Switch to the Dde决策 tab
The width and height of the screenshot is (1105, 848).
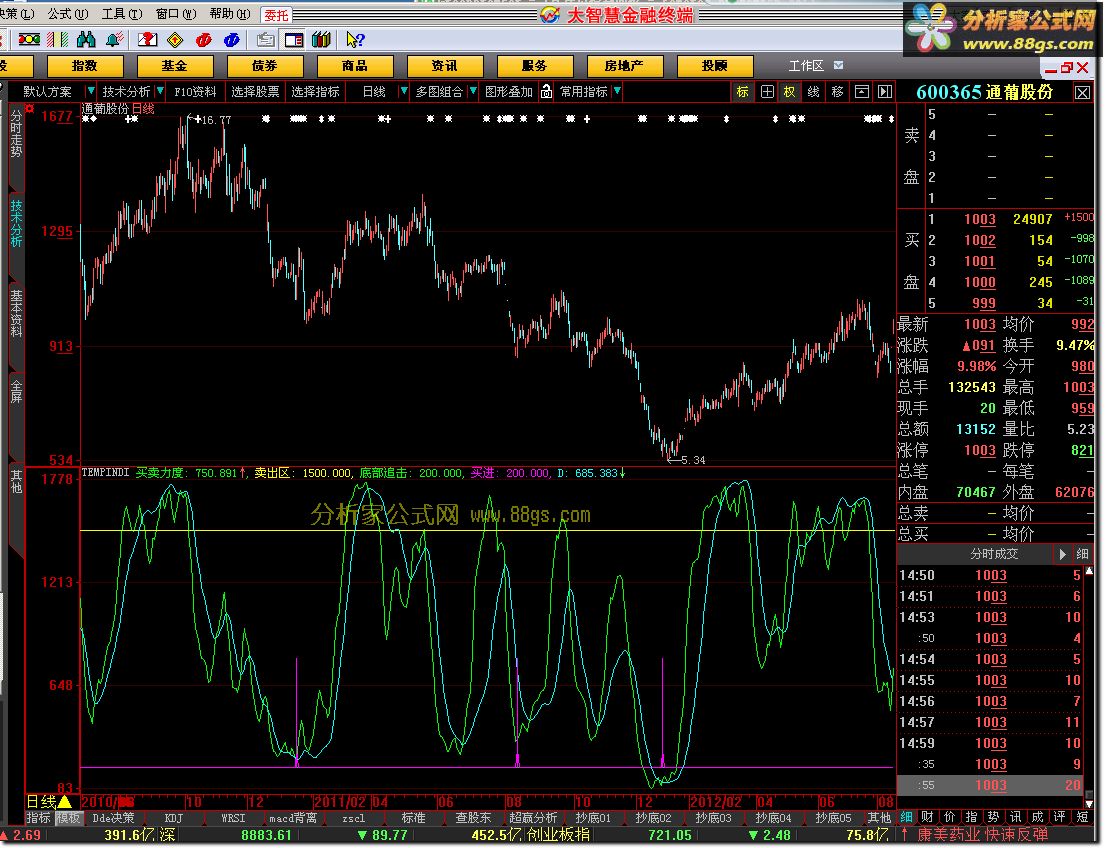click(x=113, y=818)
